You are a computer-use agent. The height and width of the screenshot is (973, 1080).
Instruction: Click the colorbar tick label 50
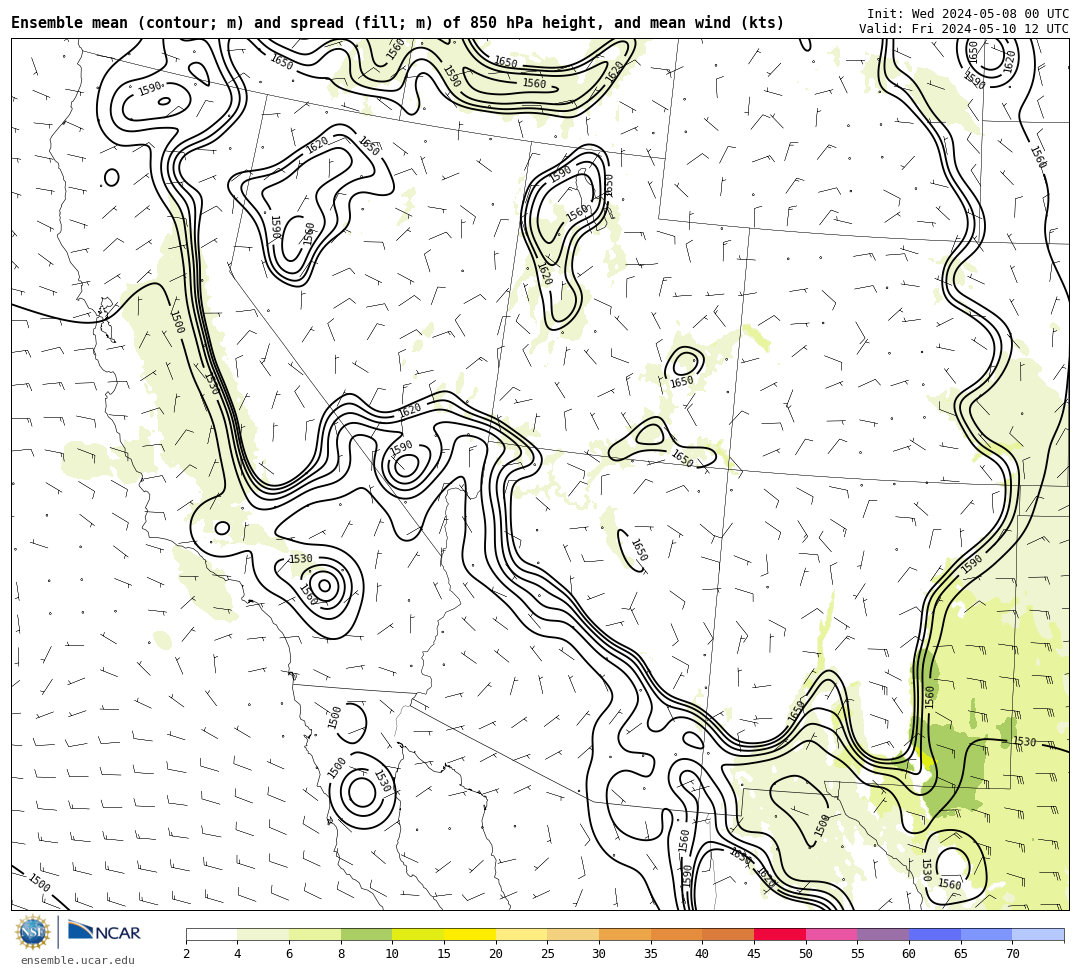tap(806, 954)
